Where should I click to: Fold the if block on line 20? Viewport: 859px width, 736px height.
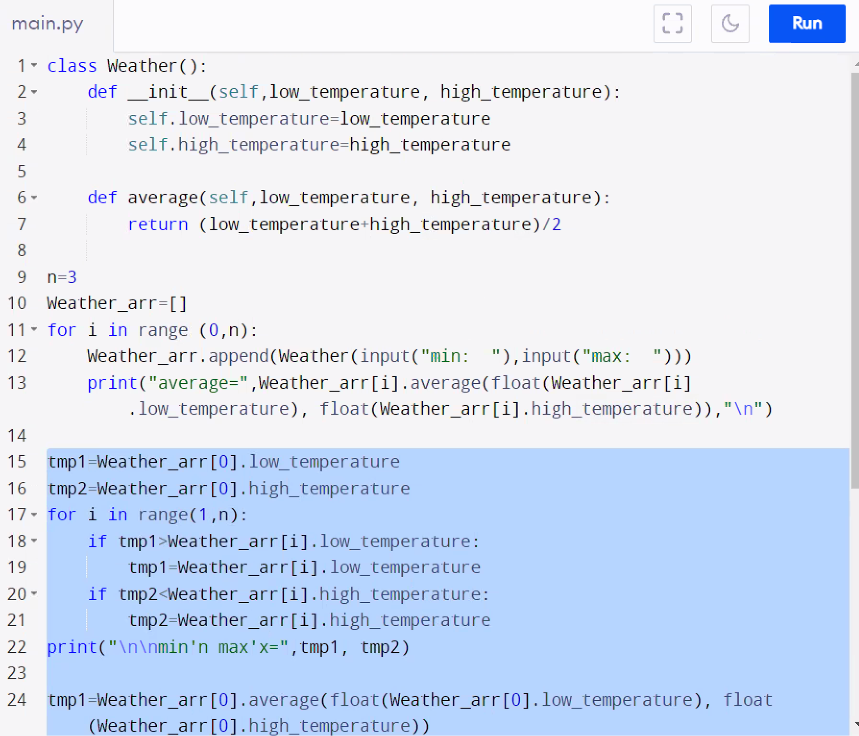[x=31, y=593]
